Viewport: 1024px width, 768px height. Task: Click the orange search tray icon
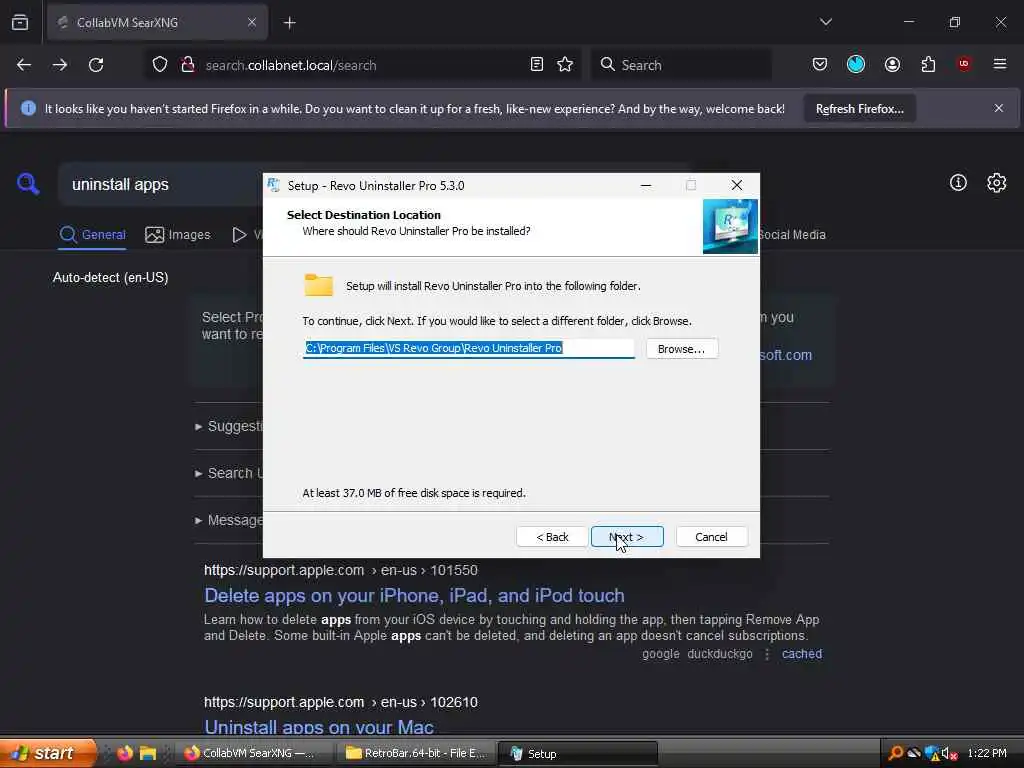pyautogui.click(x=896, y=753)
